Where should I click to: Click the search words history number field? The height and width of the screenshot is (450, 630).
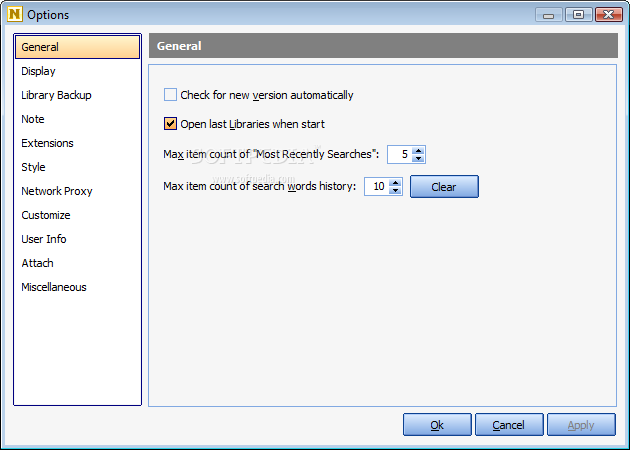376,187
